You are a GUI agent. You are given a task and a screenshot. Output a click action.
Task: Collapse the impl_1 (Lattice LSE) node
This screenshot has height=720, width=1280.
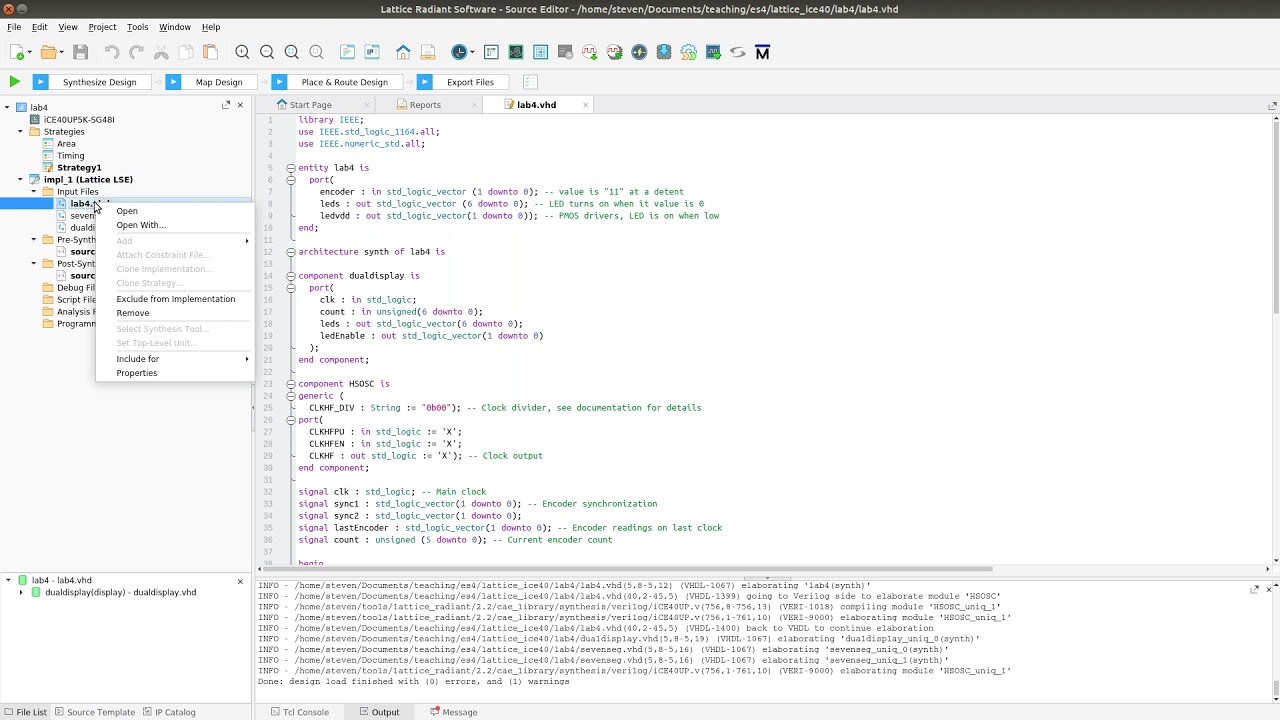pyautogui.click(x=20, y=179)
